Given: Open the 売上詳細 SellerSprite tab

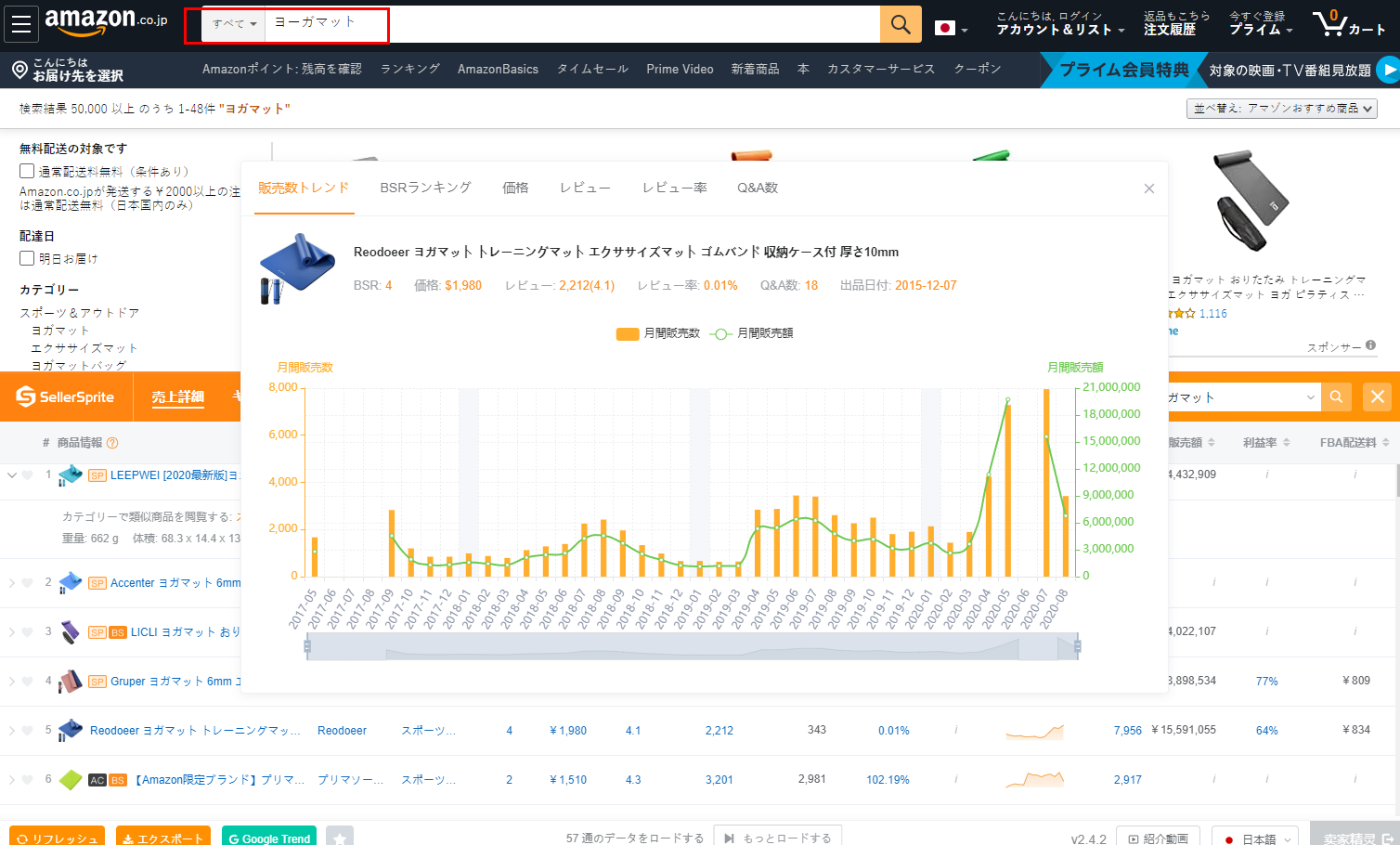Looking at the screenshot, I should point(178,396).
